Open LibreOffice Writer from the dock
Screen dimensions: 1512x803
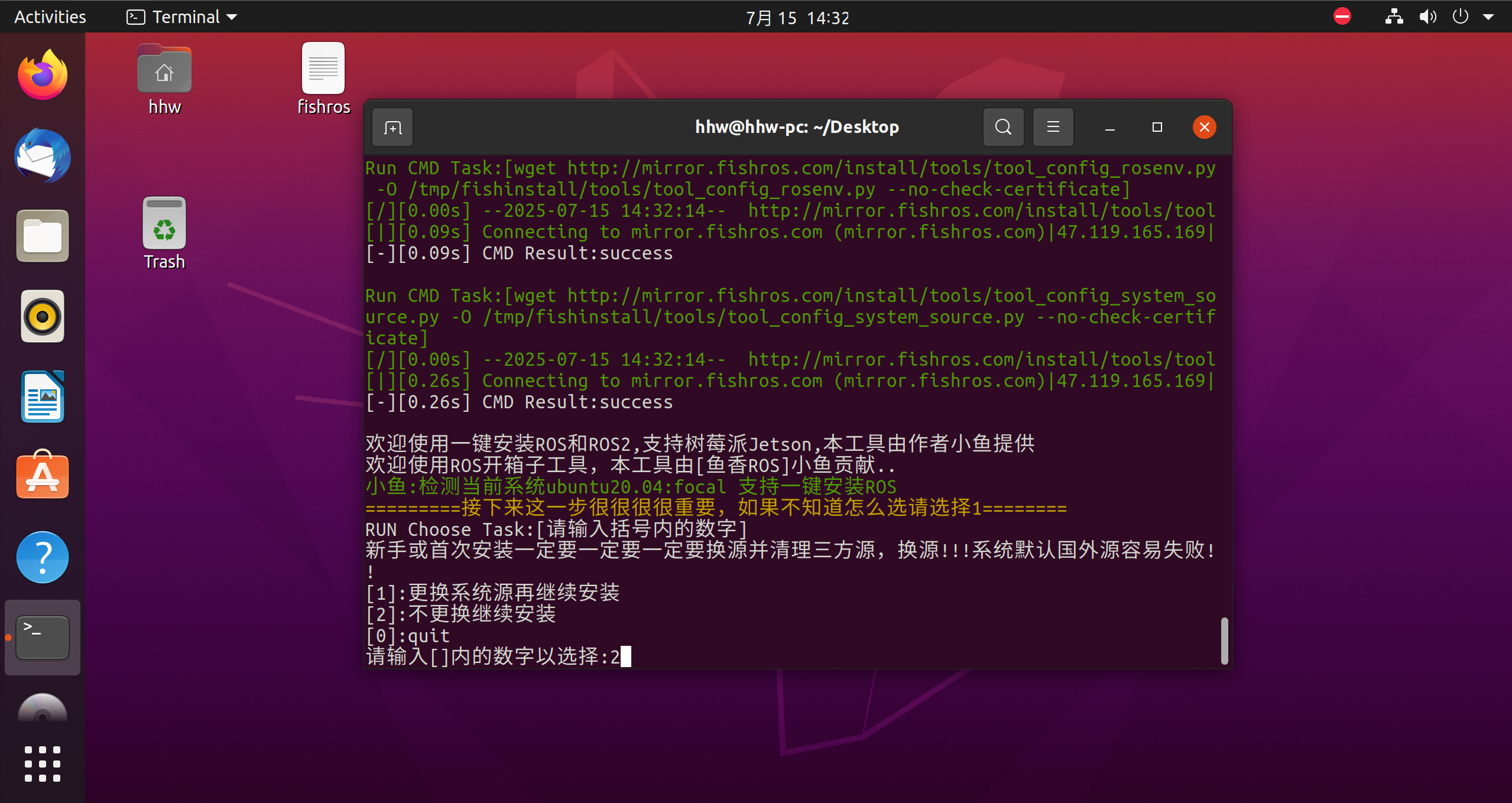pos(43,396)
